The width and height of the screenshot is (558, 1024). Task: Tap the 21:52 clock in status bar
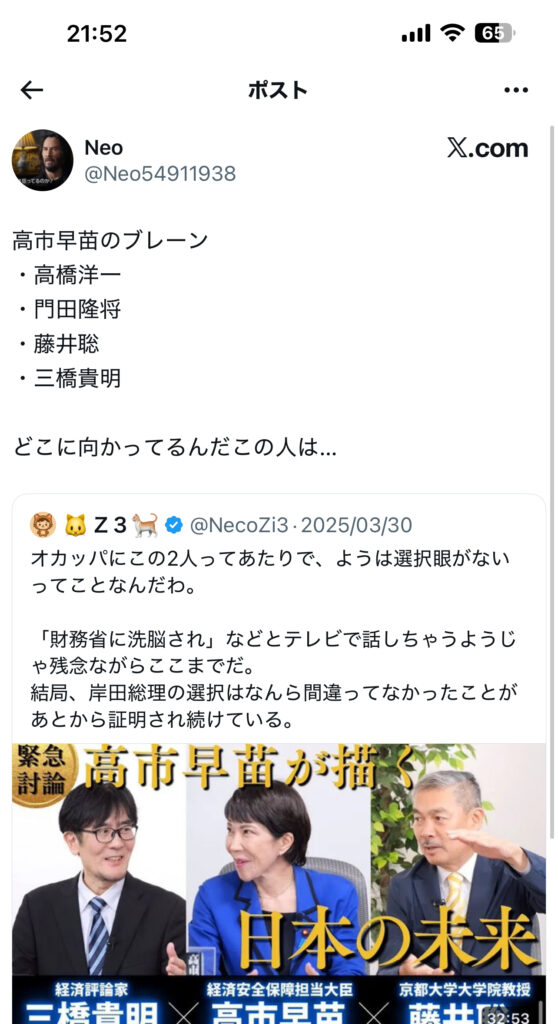pos(97,33)
